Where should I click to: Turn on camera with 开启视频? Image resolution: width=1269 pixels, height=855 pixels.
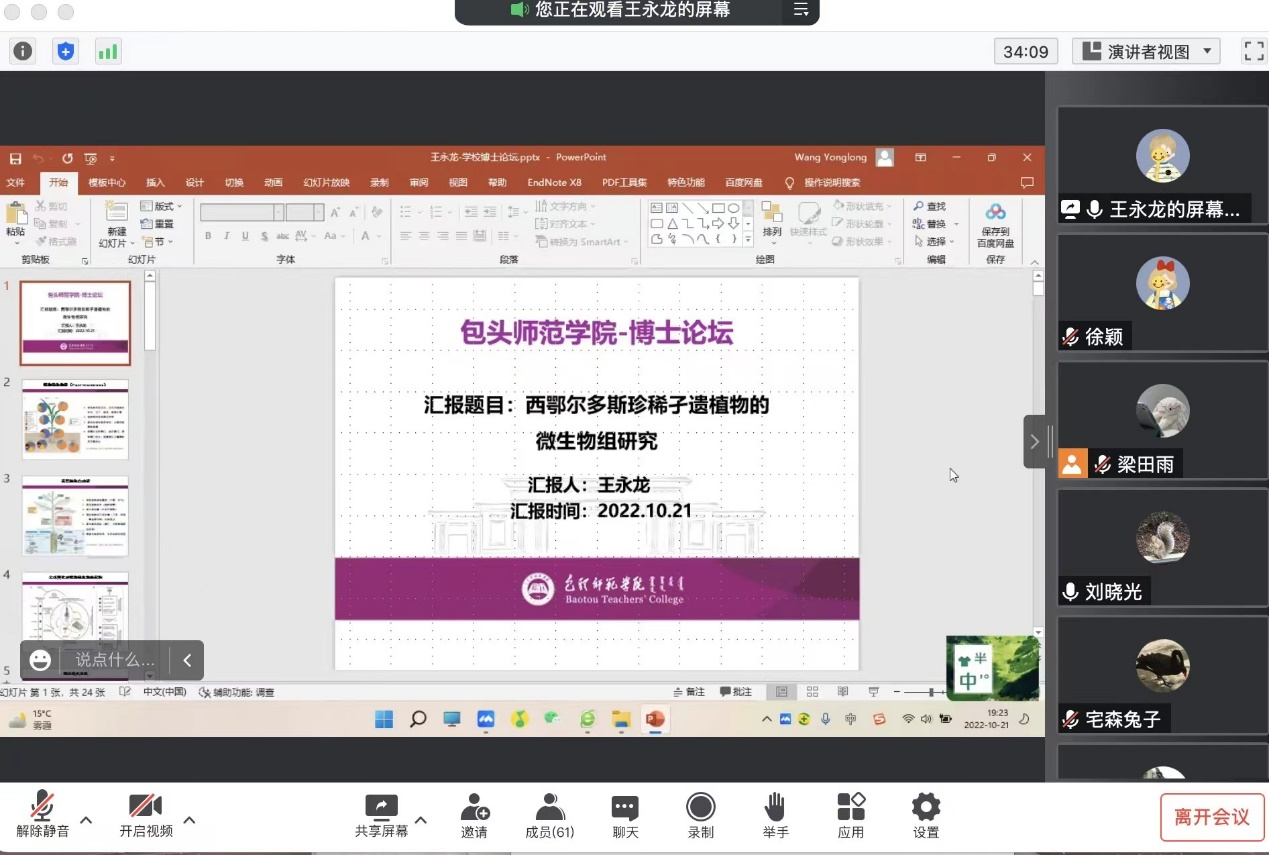coord(146,814)
